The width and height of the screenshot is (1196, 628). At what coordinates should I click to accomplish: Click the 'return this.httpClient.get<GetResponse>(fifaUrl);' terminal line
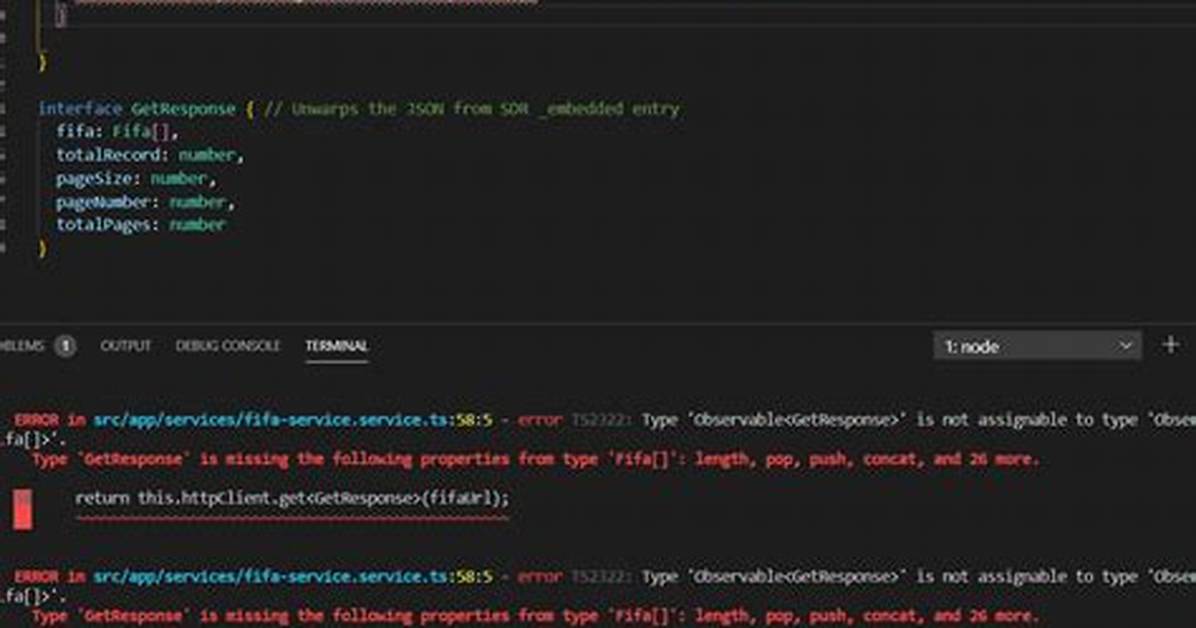(292, 498)
